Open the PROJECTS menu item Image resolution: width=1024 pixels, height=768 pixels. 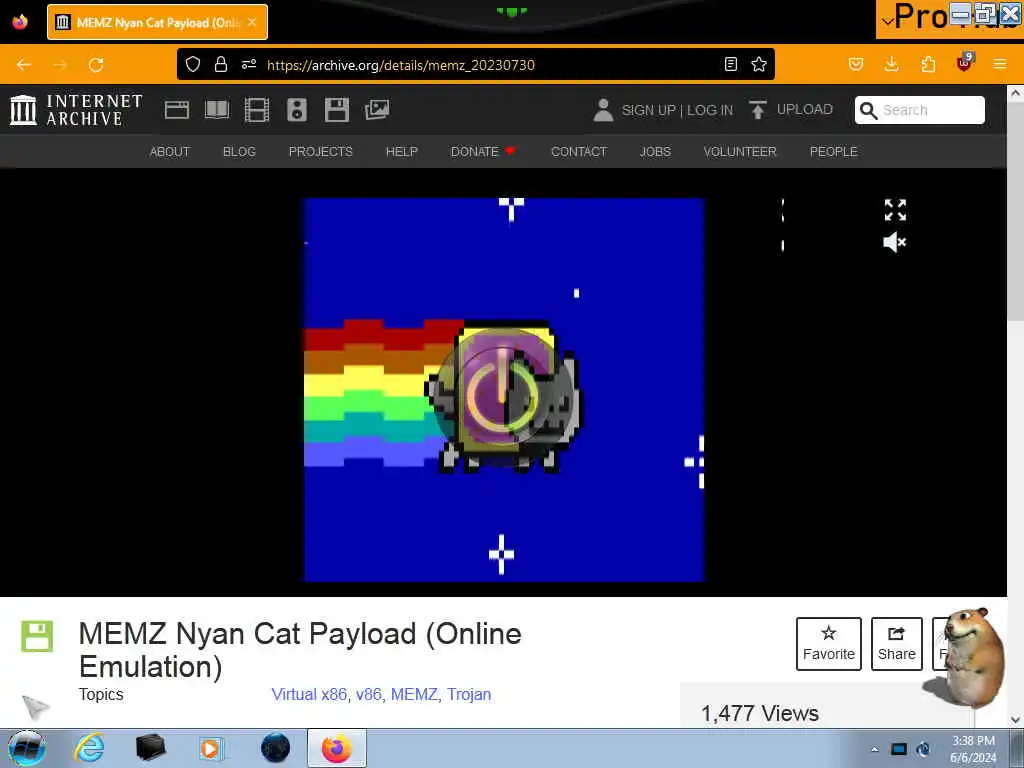(x=321, y=152)
